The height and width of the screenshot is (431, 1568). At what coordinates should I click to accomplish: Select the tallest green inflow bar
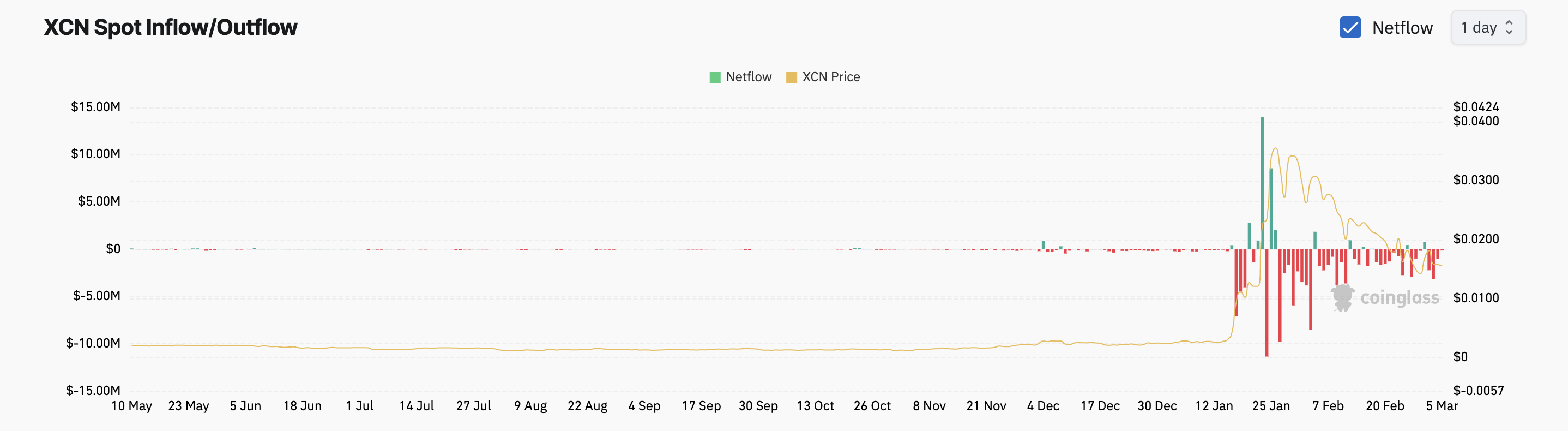pyautogui.click(x=1263, y=183)
